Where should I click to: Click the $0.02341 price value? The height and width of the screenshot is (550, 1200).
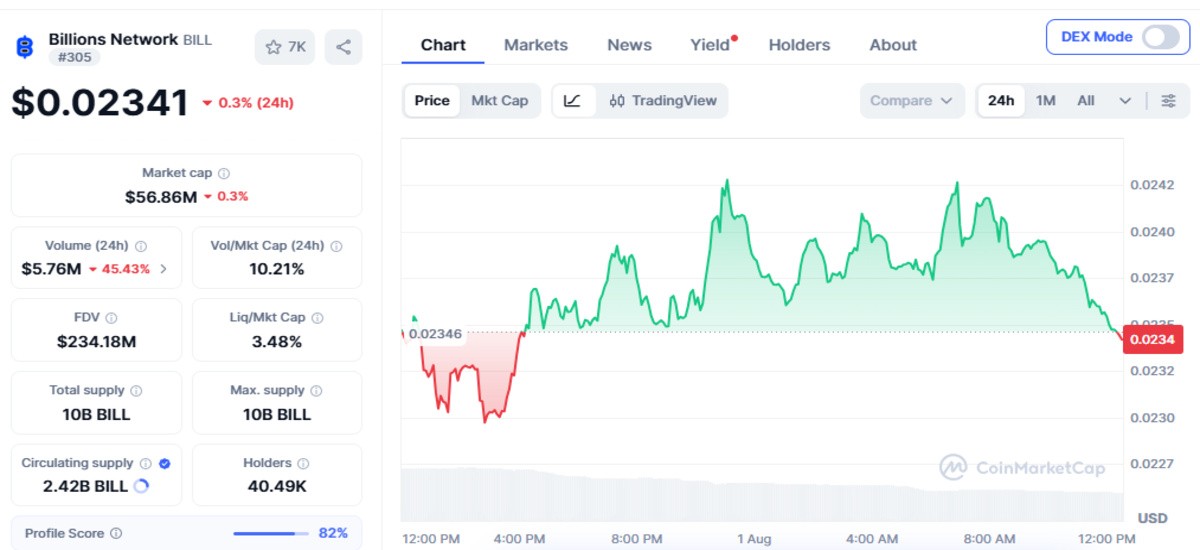point(100,103)
